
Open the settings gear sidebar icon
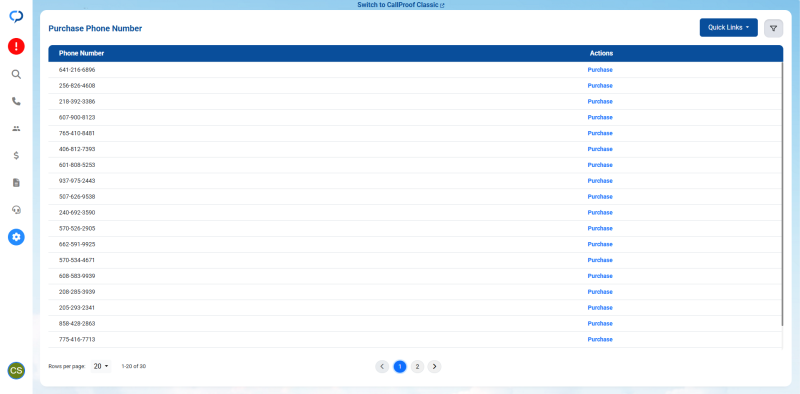click(16, 237)
